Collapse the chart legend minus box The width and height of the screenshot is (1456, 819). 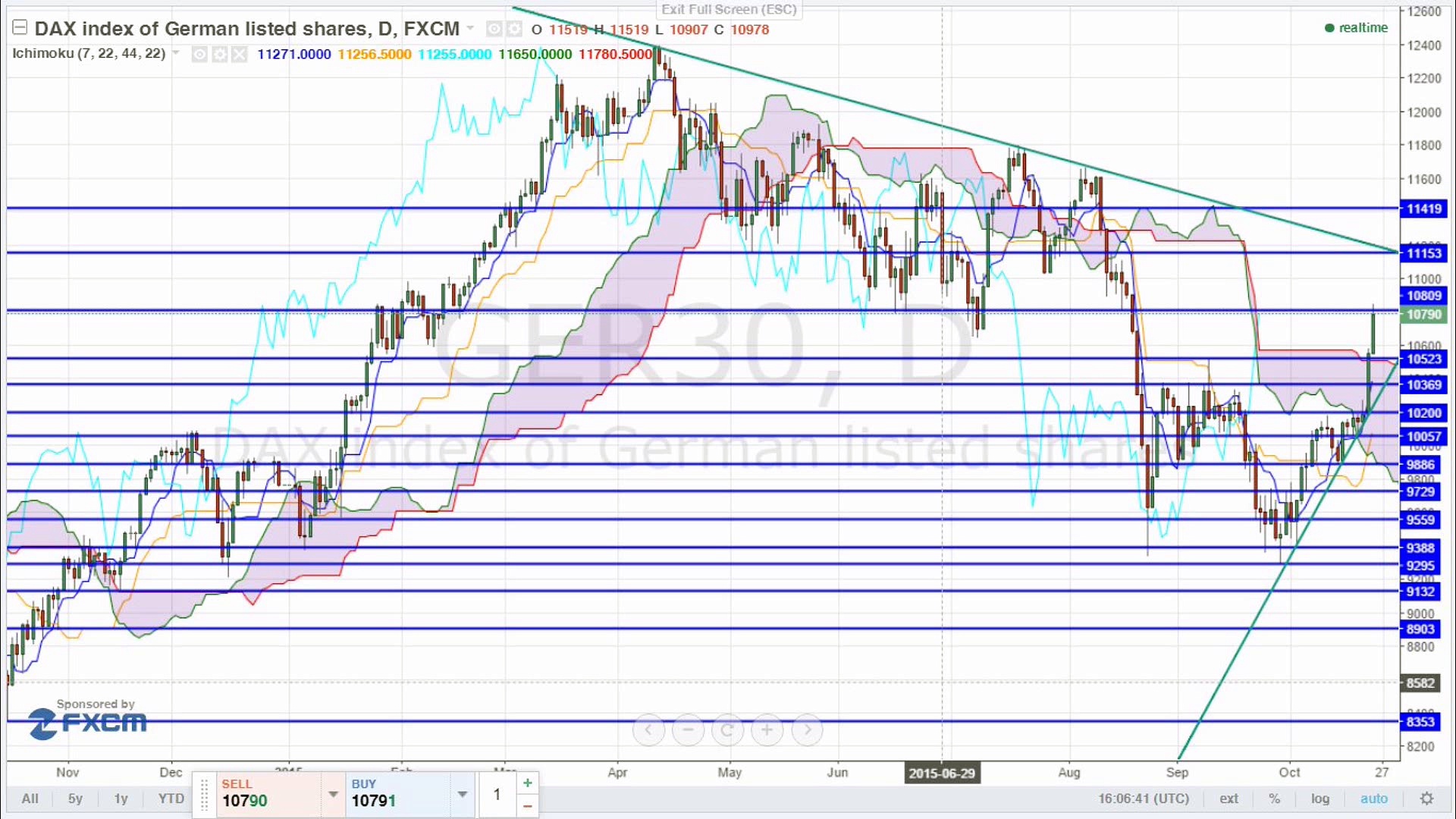click(20, 28)
